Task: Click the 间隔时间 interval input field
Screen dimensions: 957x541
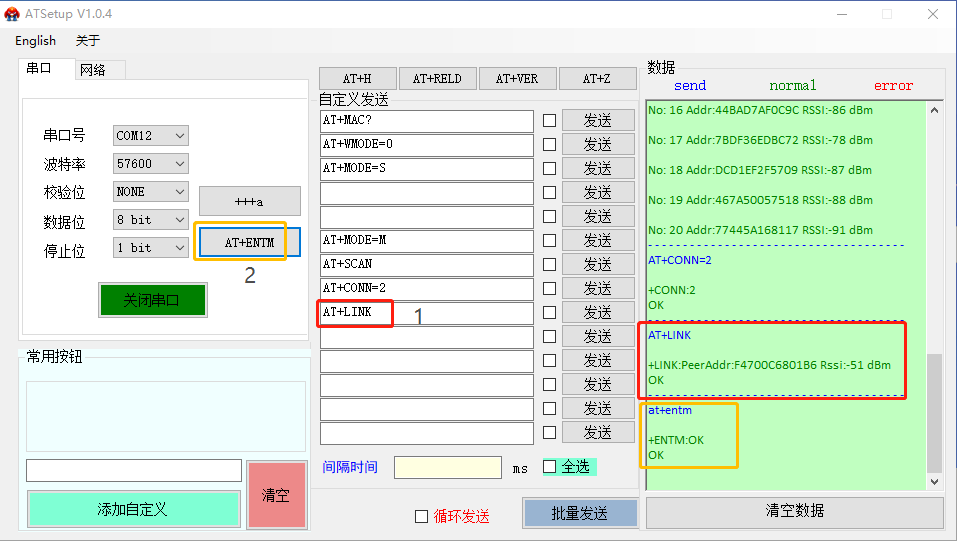Action: 447,467
